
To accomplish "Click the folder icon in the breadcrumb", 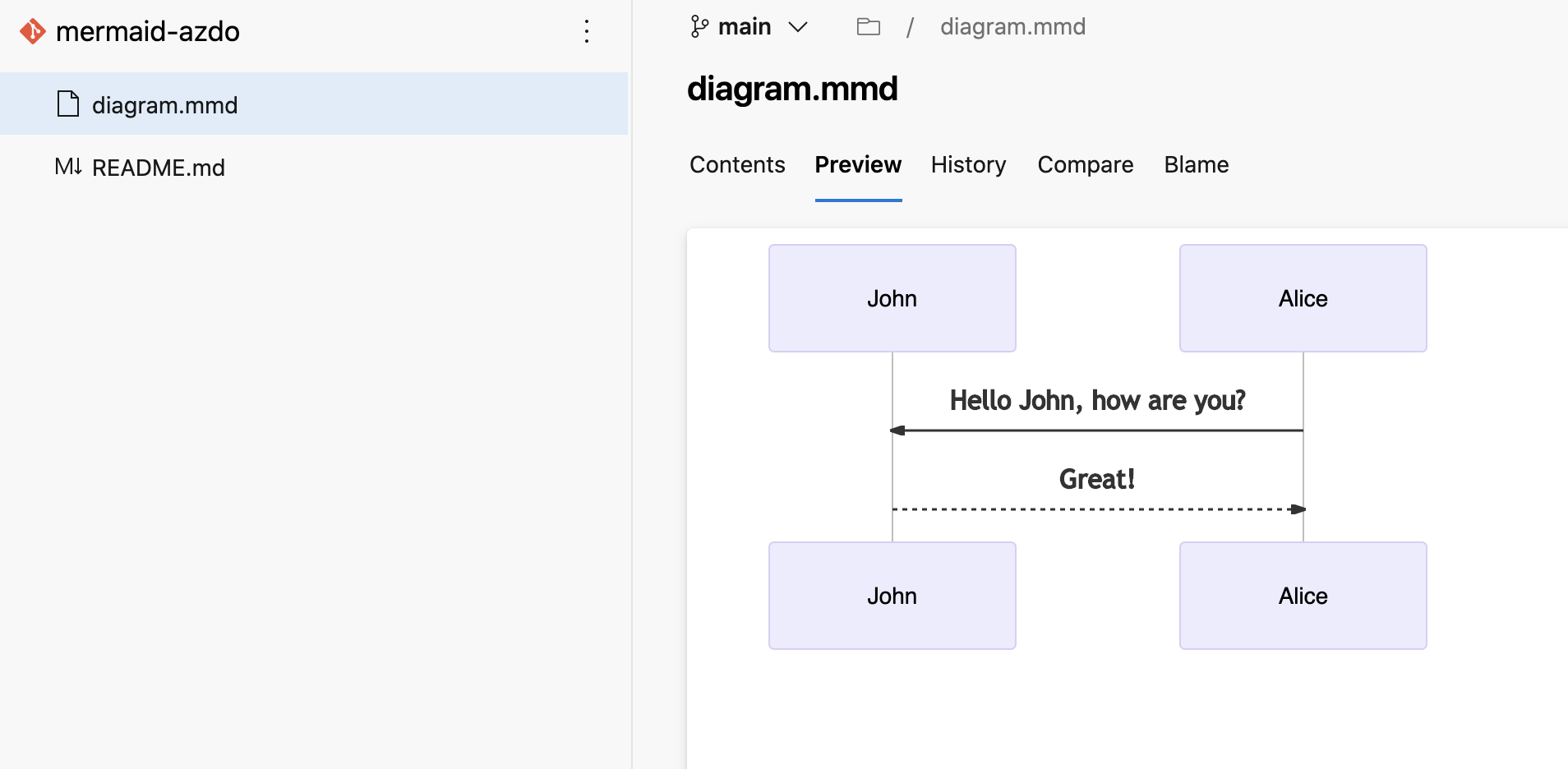I will tap(869, 26).
